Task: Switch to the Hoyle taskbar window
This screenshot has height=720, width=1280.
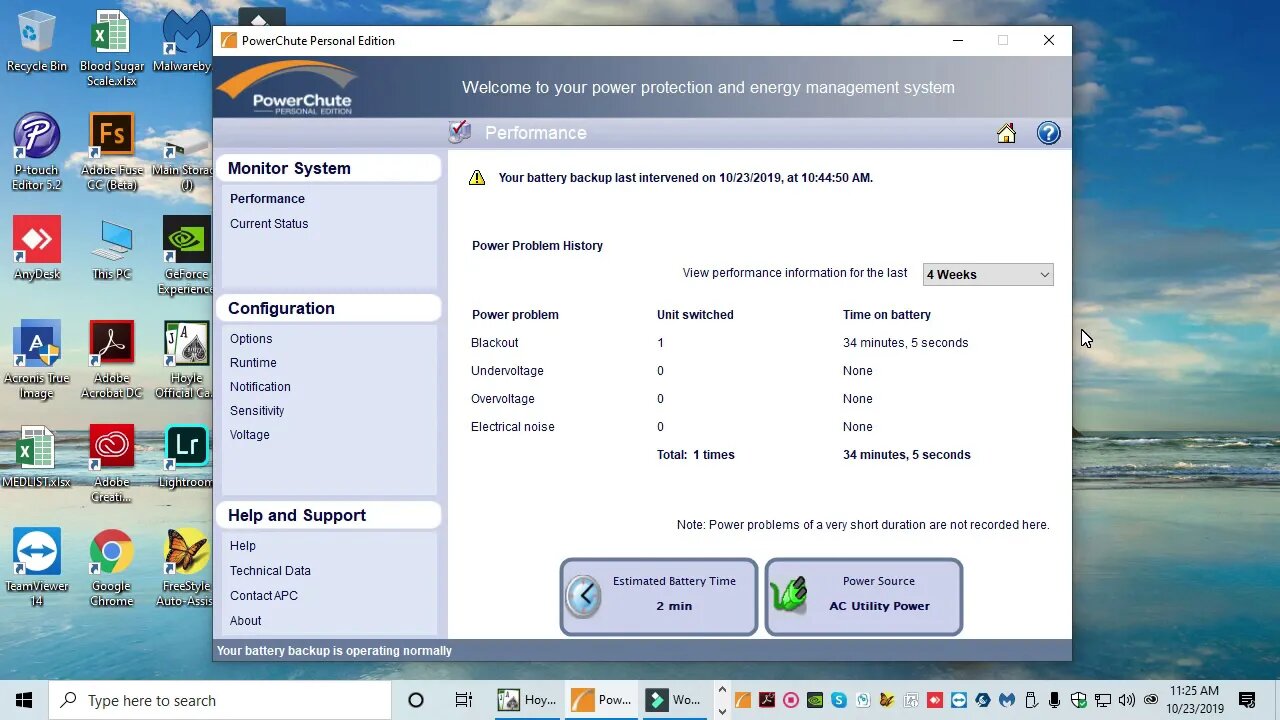Action: 527,700
